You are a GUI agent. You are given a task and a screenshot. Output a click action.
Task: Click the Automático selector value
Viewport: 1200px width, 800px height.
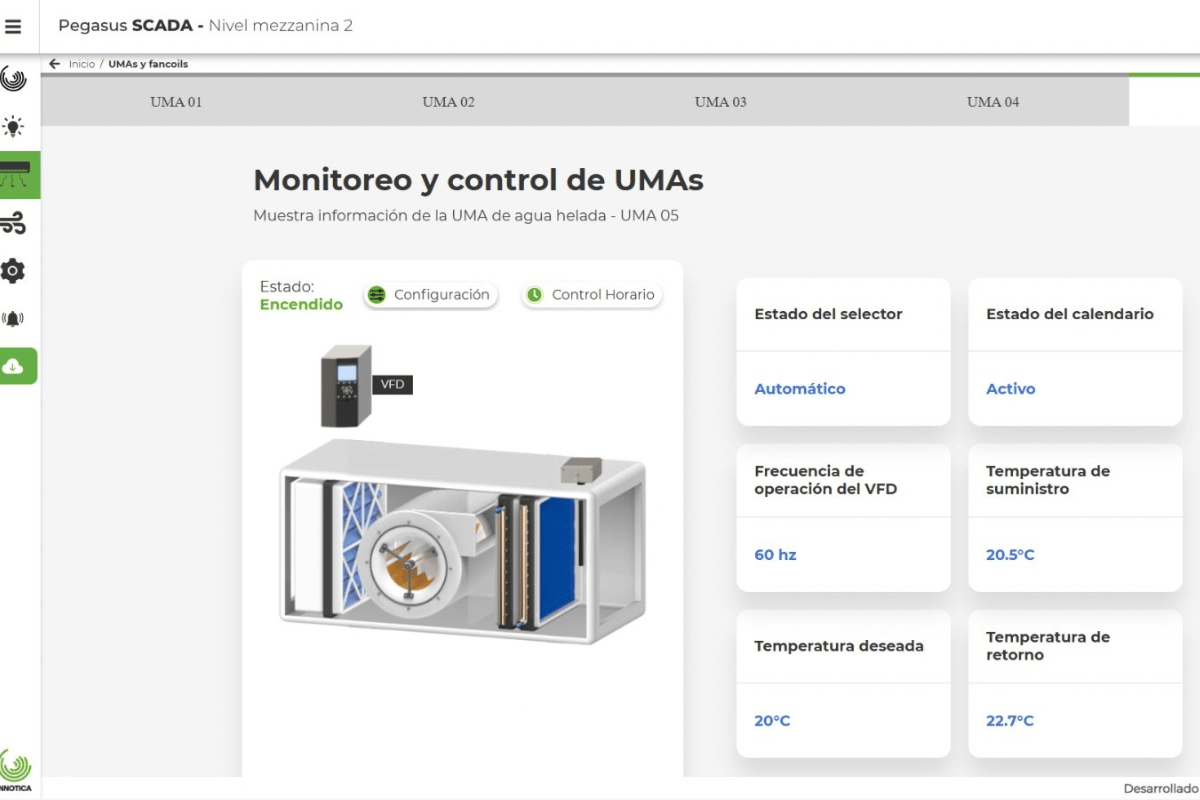tap(800, 389)
